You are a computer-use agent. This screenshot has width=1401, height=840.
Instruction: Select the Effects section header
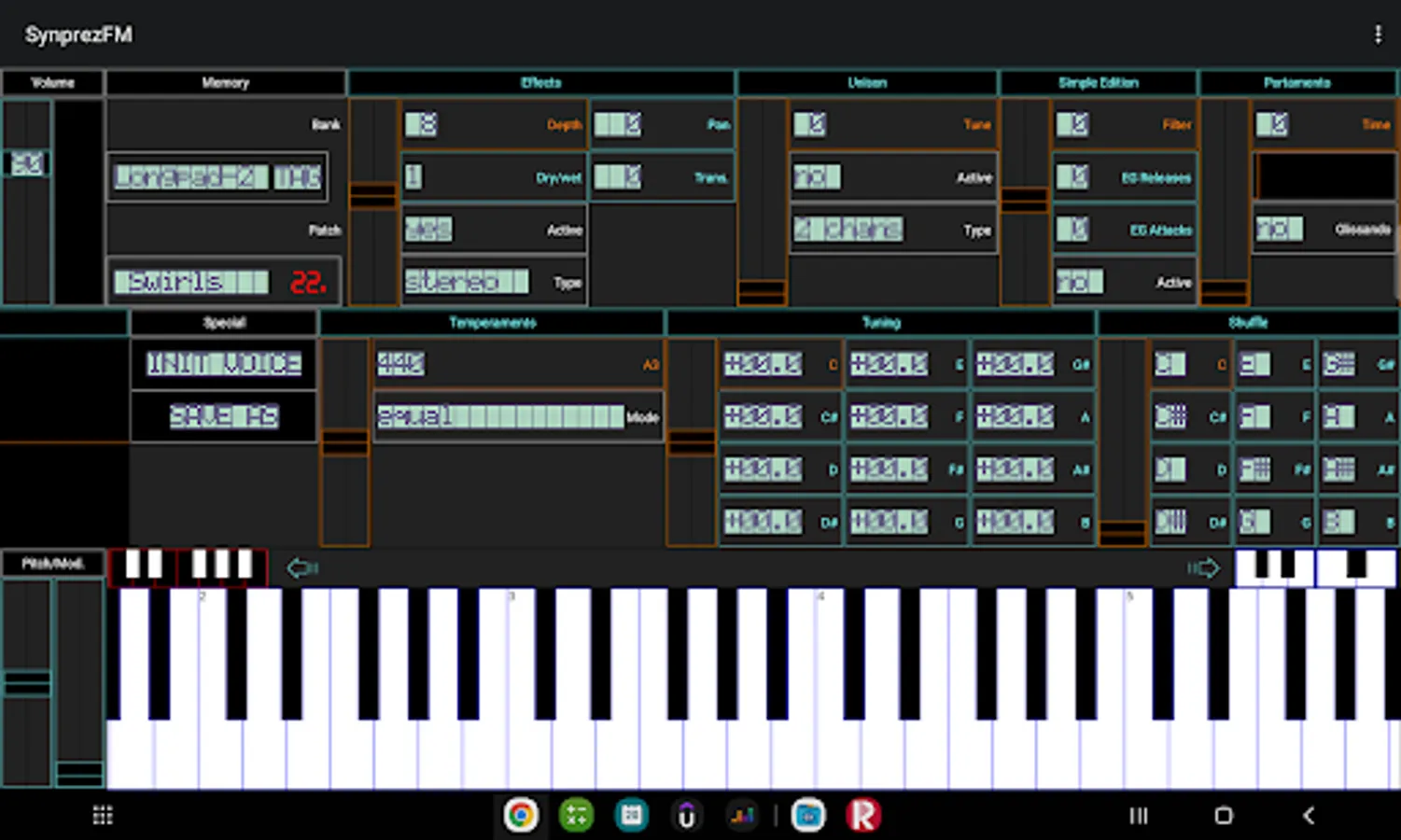point(540,83)
